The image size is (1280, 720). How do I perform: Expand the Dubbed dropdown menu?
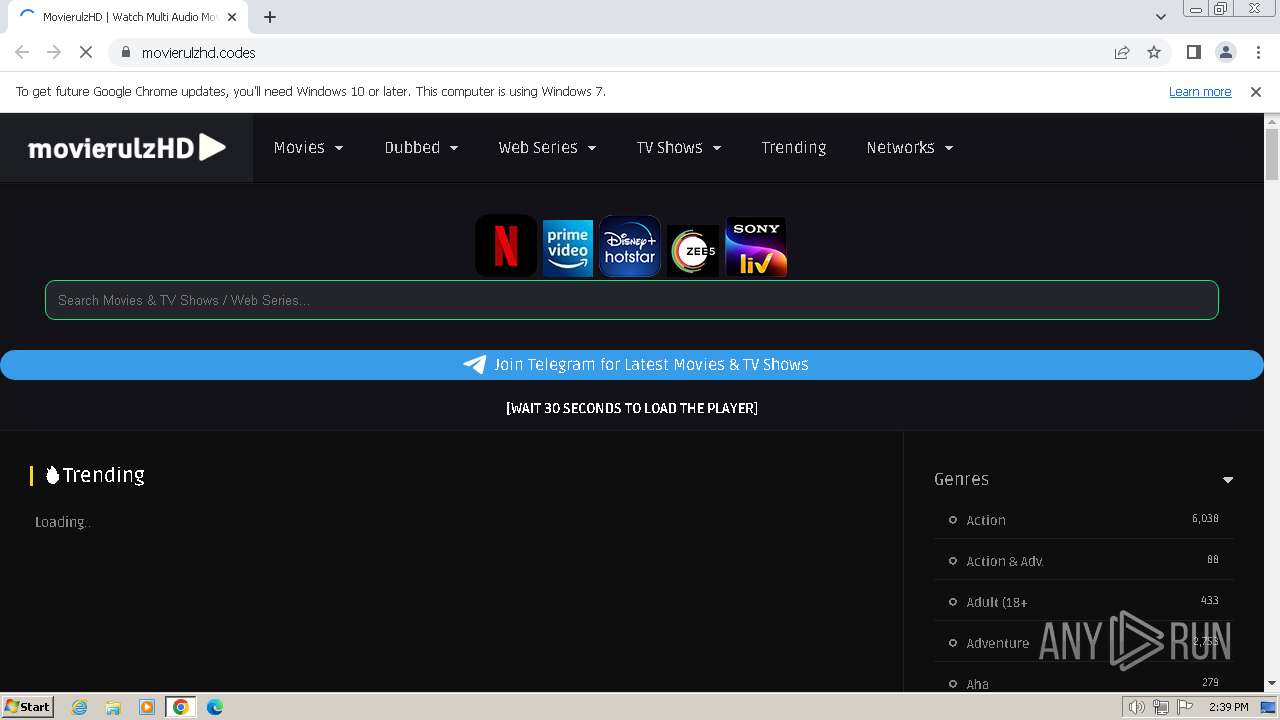(x=421, y=148)
